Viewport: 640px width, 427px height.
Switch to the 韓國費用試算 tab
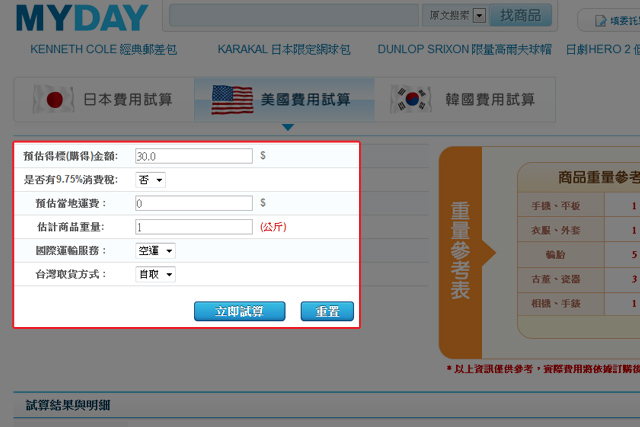pos(492,100)
